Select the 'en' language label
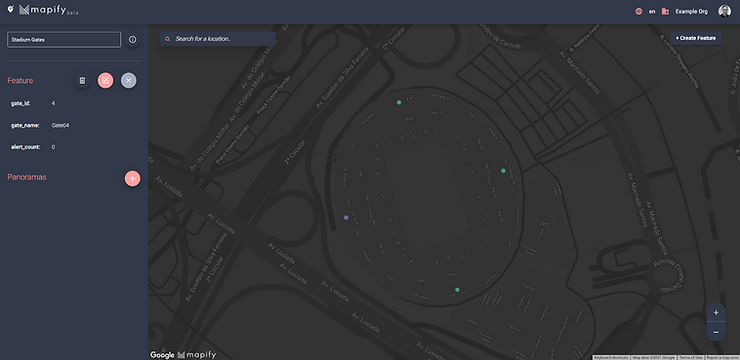740x360 pixels. tap(652, 11)
